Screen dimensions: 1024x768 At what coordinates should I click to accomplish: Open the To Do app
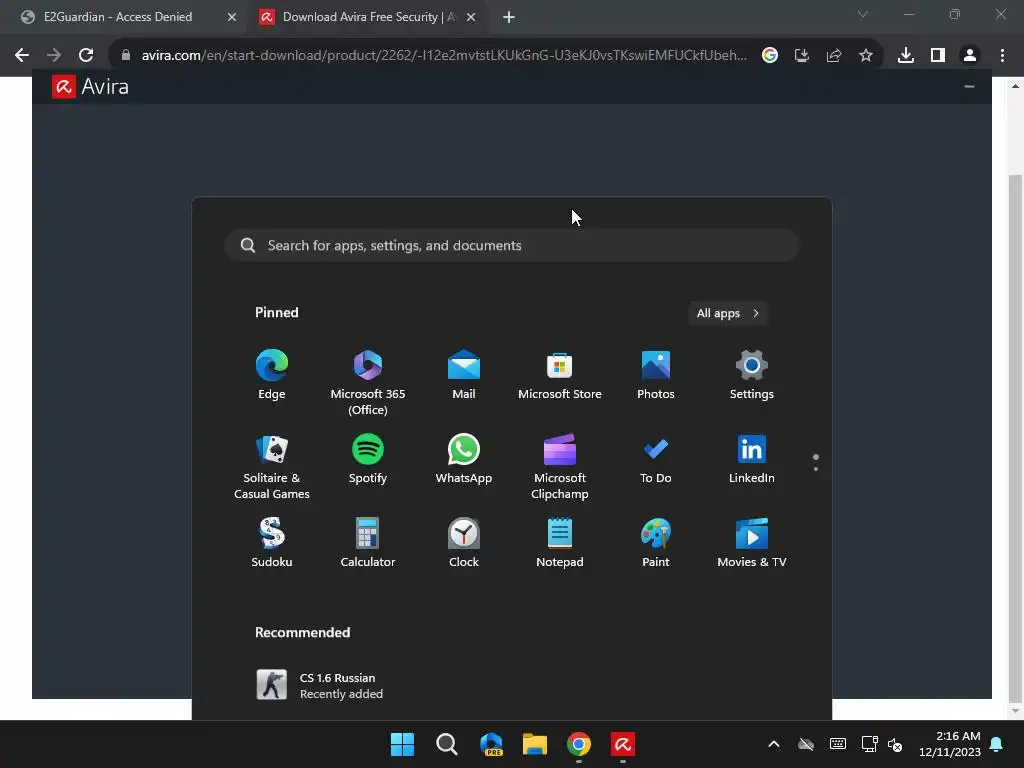[656, 459]
